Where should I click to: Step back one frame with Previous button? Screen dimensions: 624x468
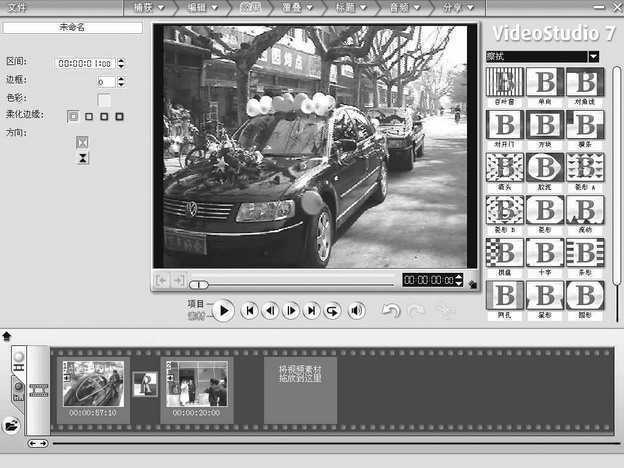click(270, 311)
